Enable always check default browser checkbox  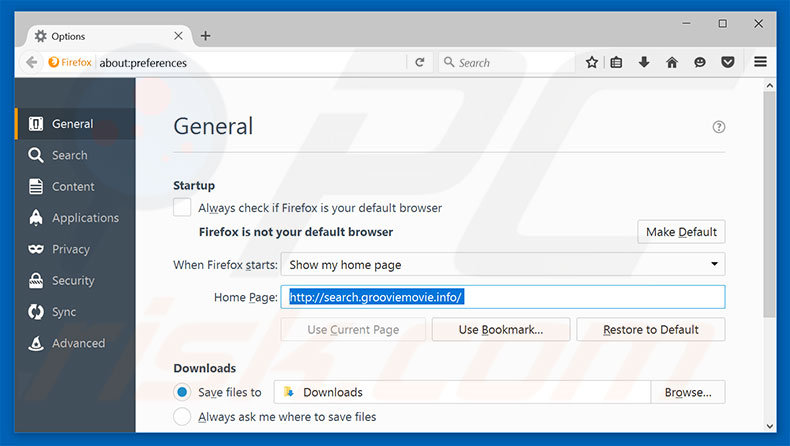click(183, 208)
